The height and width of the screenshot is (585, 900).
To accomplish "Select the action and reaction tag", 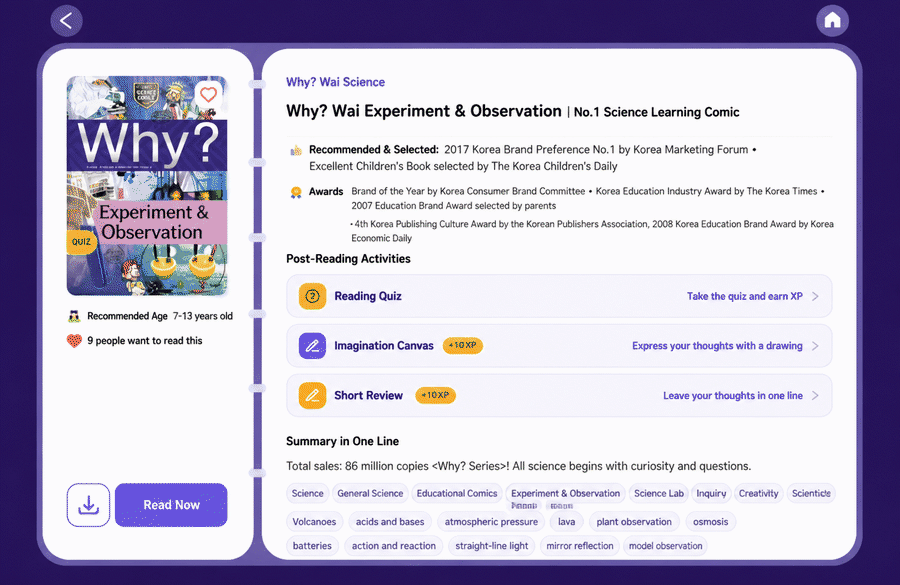I will click(394, 546).
